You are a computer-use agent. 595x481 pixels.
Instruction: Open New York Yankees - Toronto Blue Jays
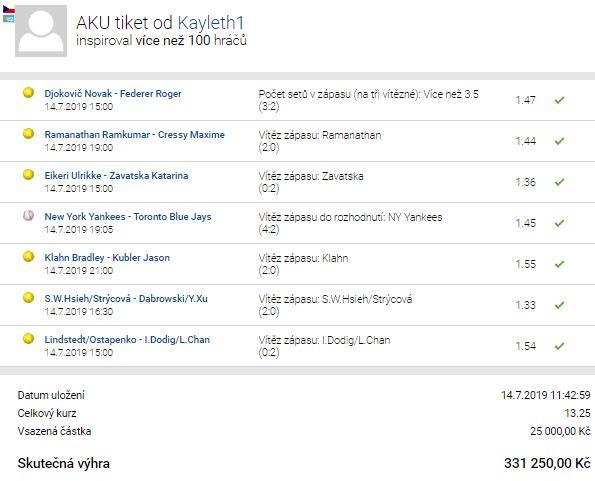(x=128, y=217)
